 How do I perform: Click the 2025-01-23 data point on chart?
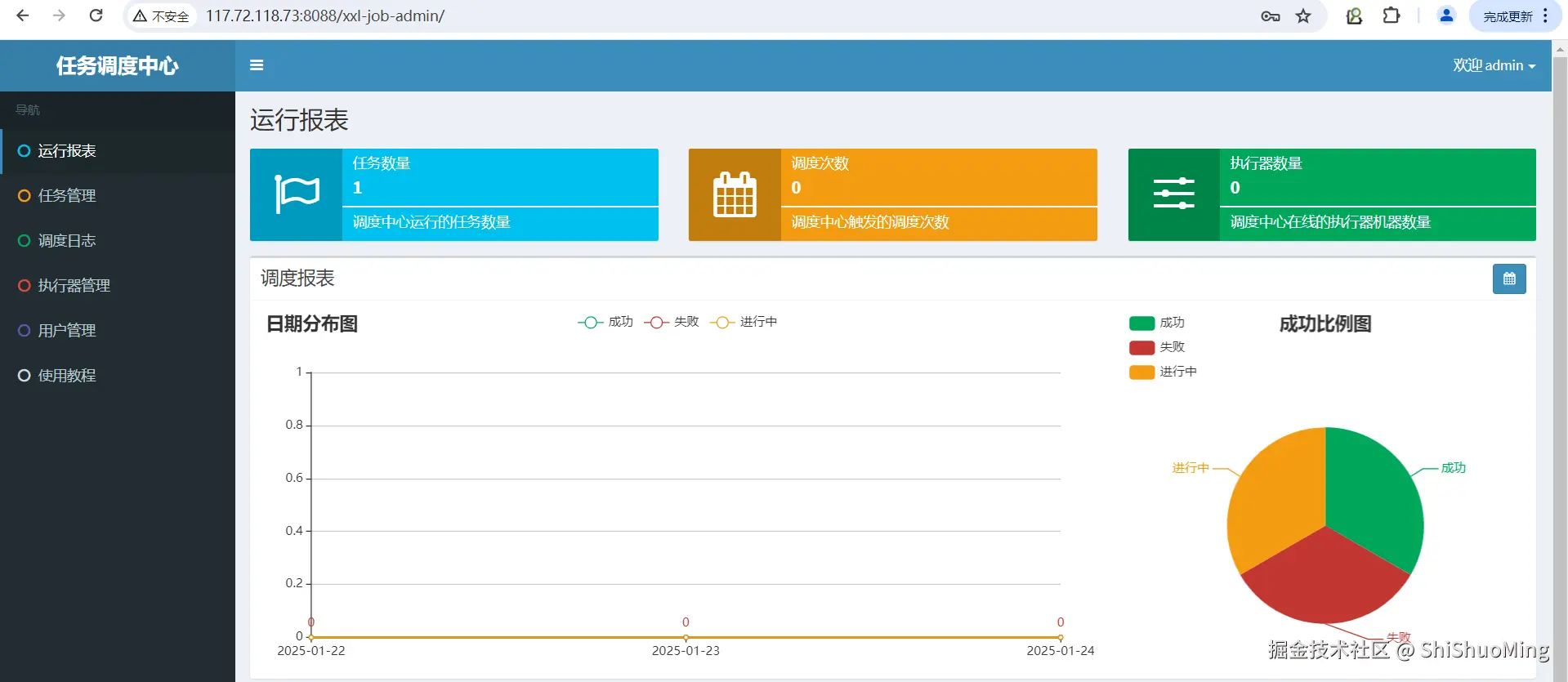686,637
